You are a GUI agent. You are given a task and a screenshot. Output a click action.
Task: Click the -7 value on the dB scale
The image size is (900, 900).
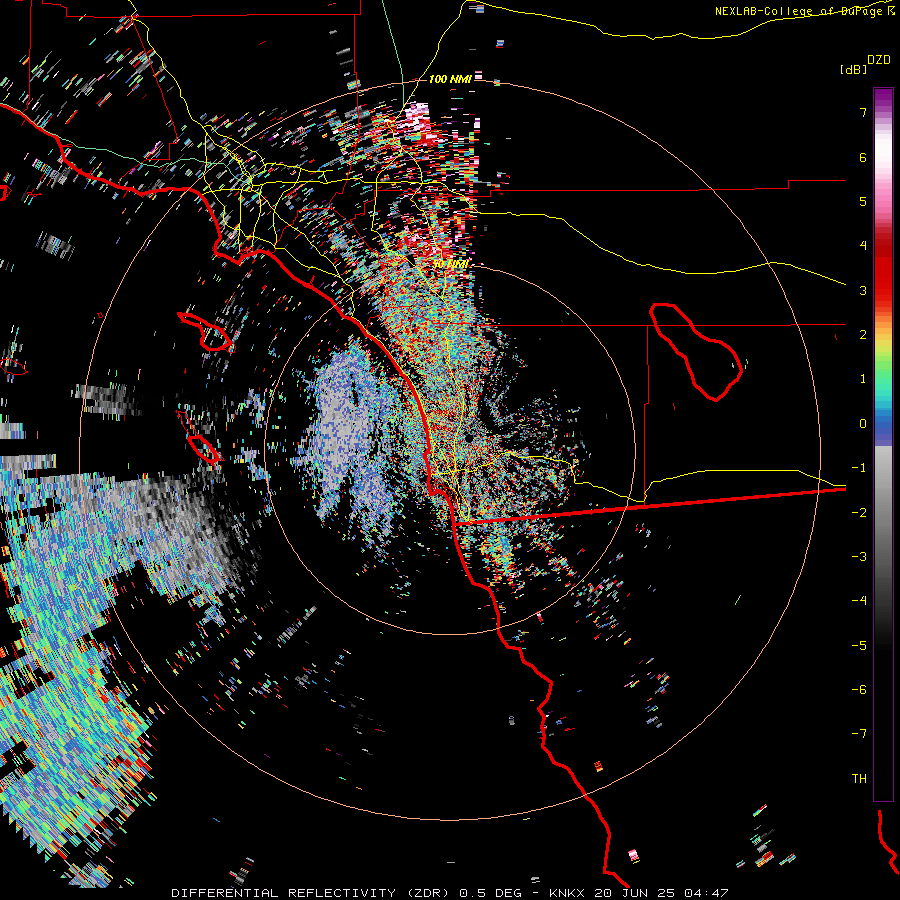(859, 734)
